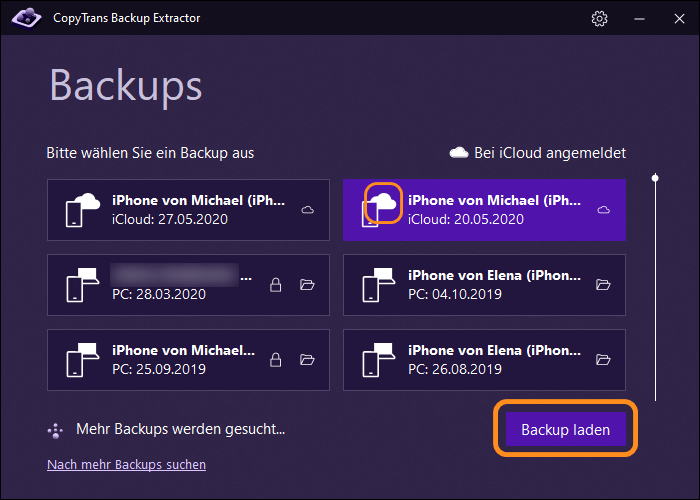Click Mehr Backups werden gesucht status text
700x500 pixels.
click(180, 429)
